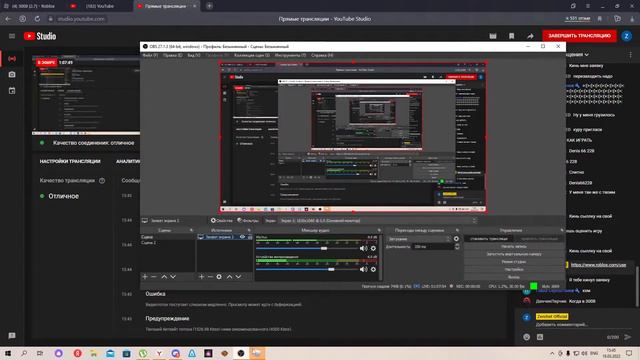The width and height of the screenshot is (640, 360).
Task: Open the Вид menu in OBS
Action: click(194, 55)
